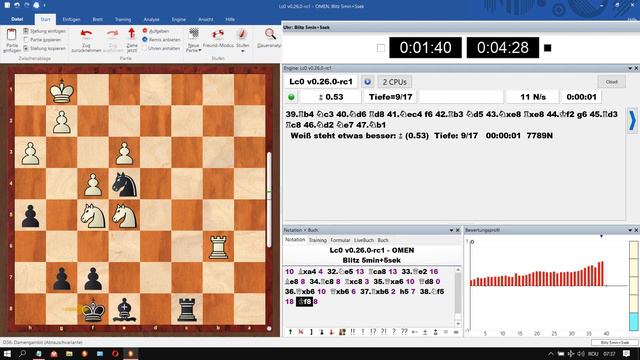Click the equal position = annotation symbol
The width and height of the screenshot is (640, 360).
[446, 332]
